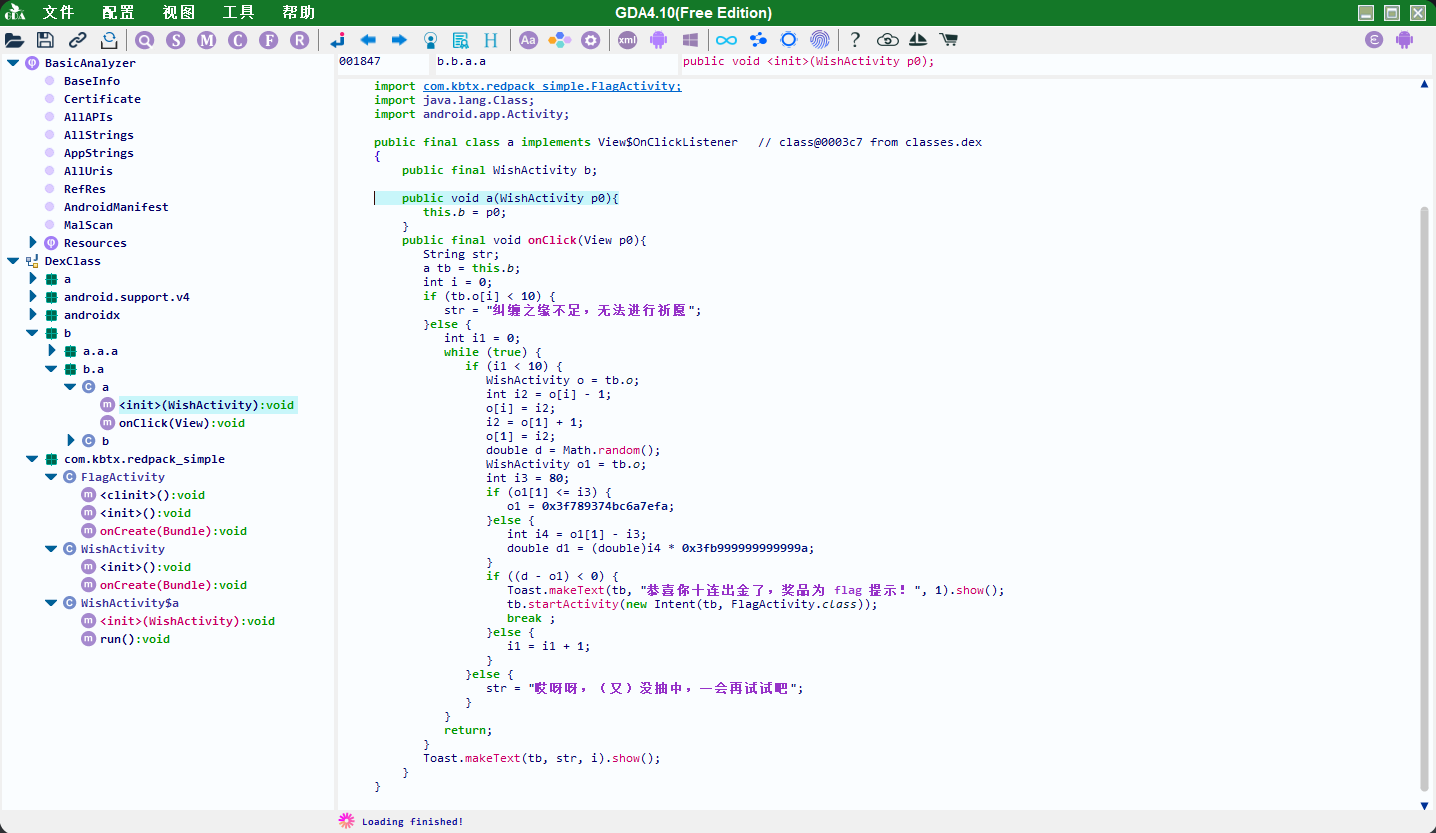Collapse the DexClass tree node
The image size is (1436, 833).
[x=13, y=261]
